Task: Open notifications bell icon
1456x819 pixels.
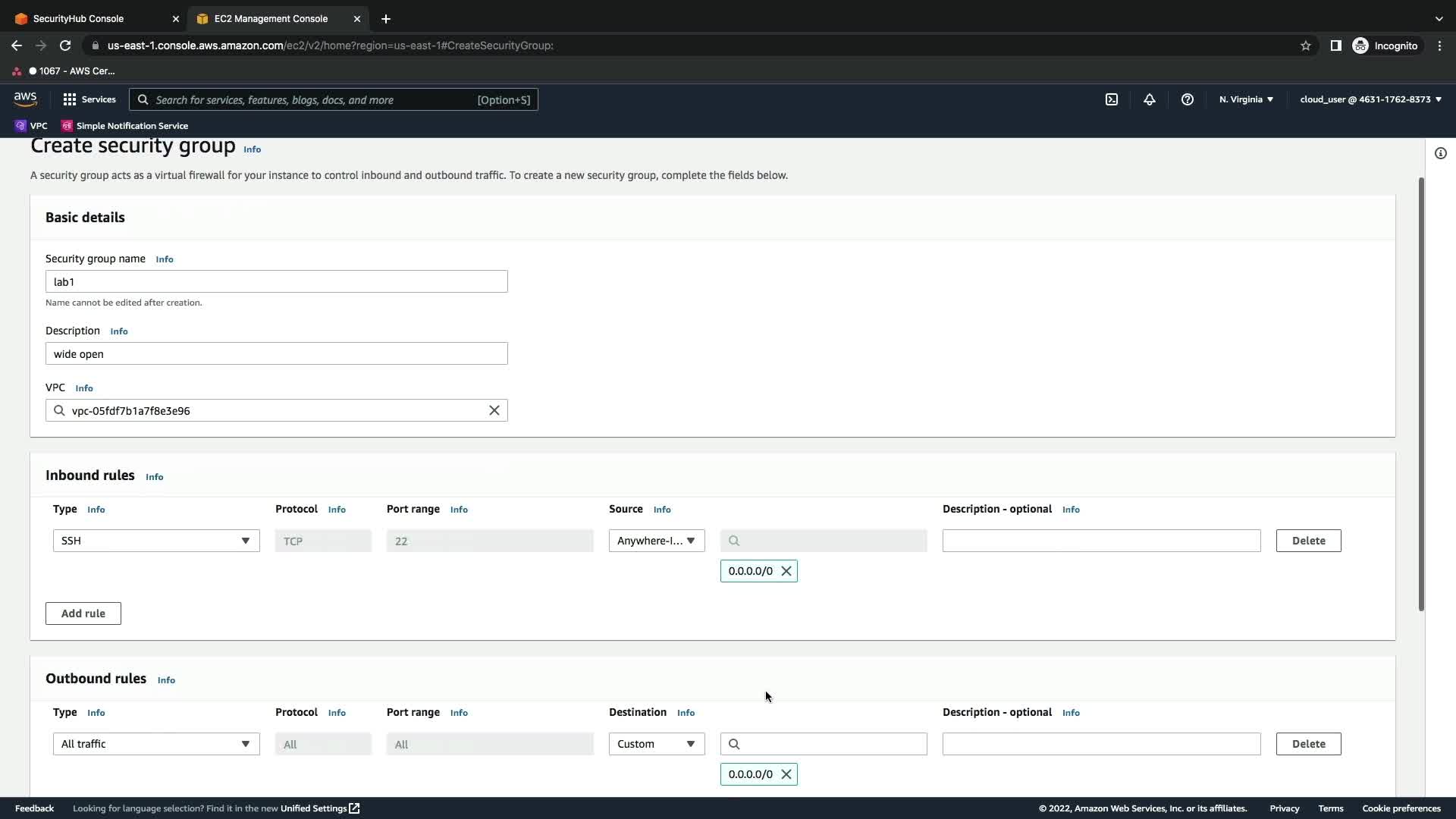Action: click(x=1150, y=99)
